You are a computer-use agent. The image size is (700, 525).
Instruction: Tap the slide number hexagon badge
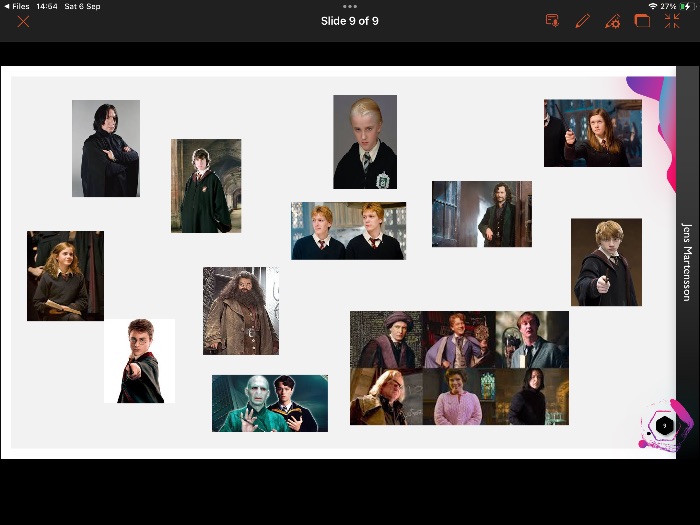664,425
